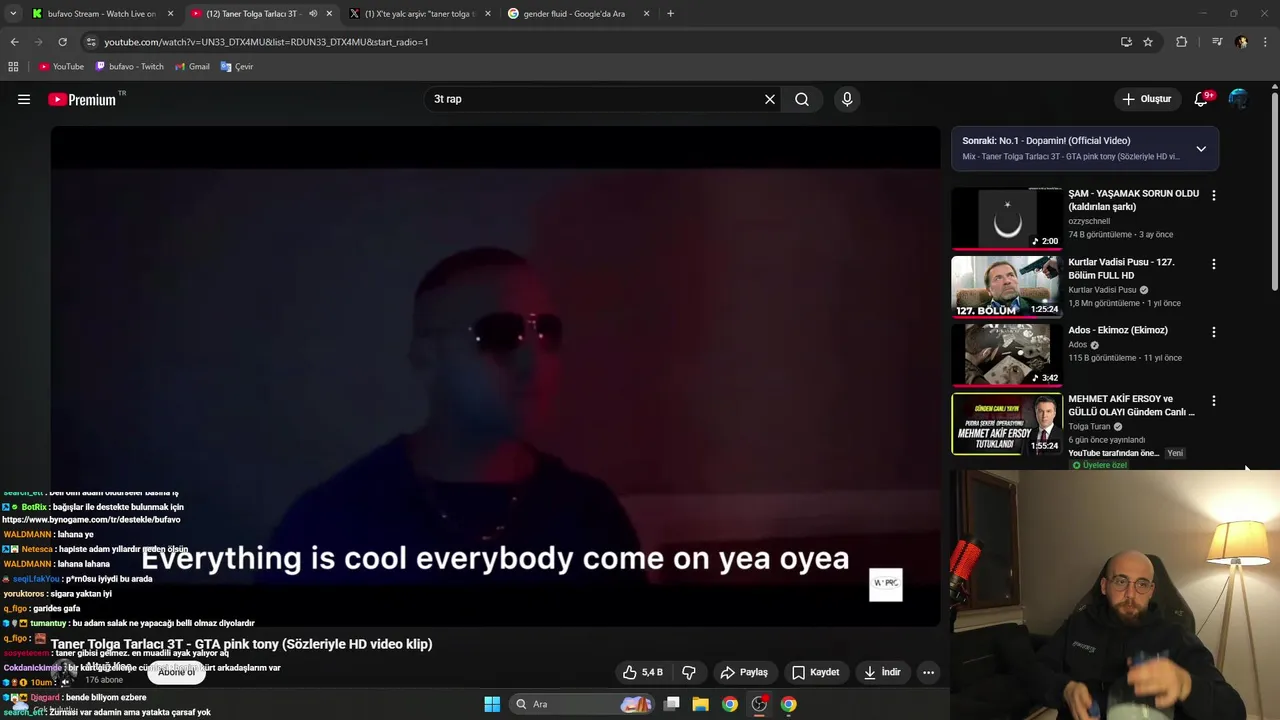This screenshot has width=1280, height=720.
Task: Open Task View in the taskbar
Action: pyautogui.click(x=672, y=704)
